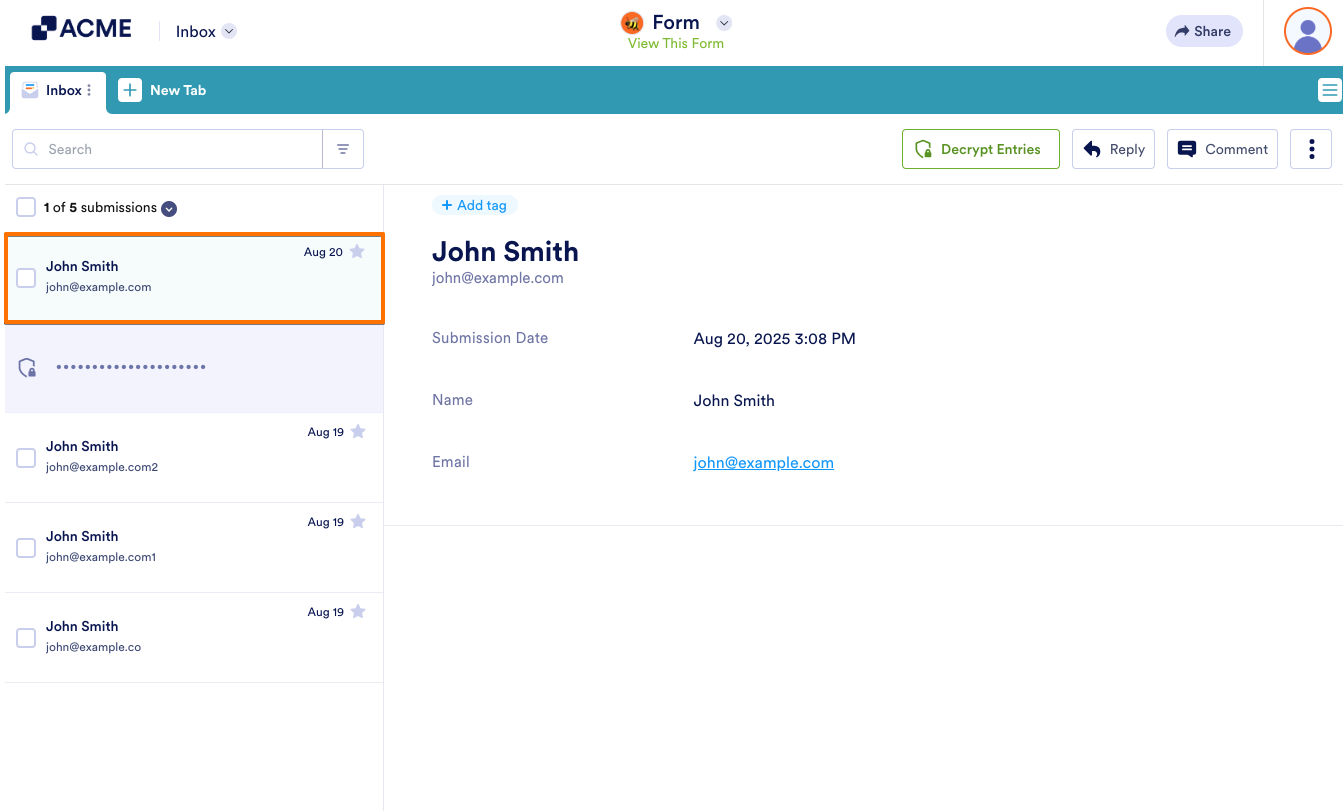Select checkbox for john@example.co submission
The image size is (1343, 811).
coord(26,638)
